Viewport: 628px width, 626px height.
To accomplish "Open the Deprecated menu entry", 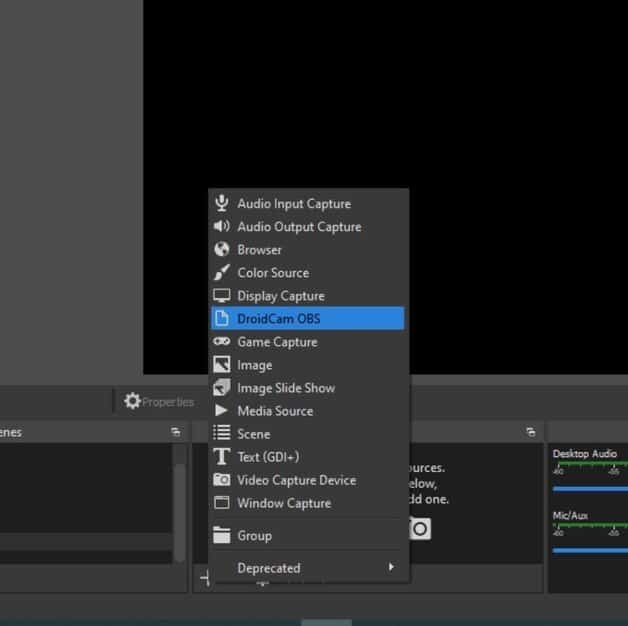I will (x=308, y=568).
